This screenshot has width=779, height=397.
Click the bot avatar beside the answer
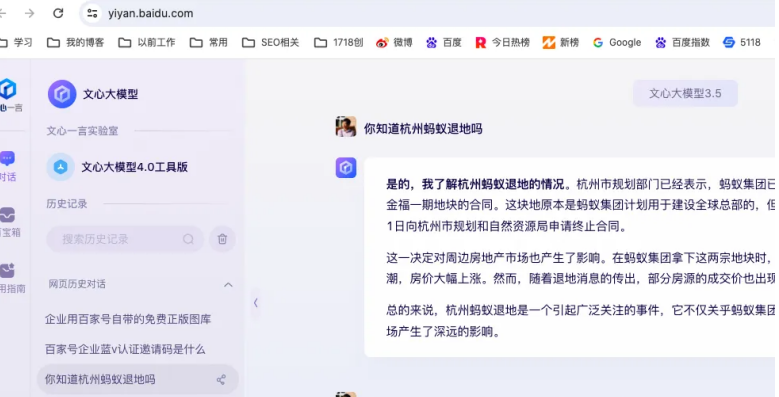click(x=346, y=168)
